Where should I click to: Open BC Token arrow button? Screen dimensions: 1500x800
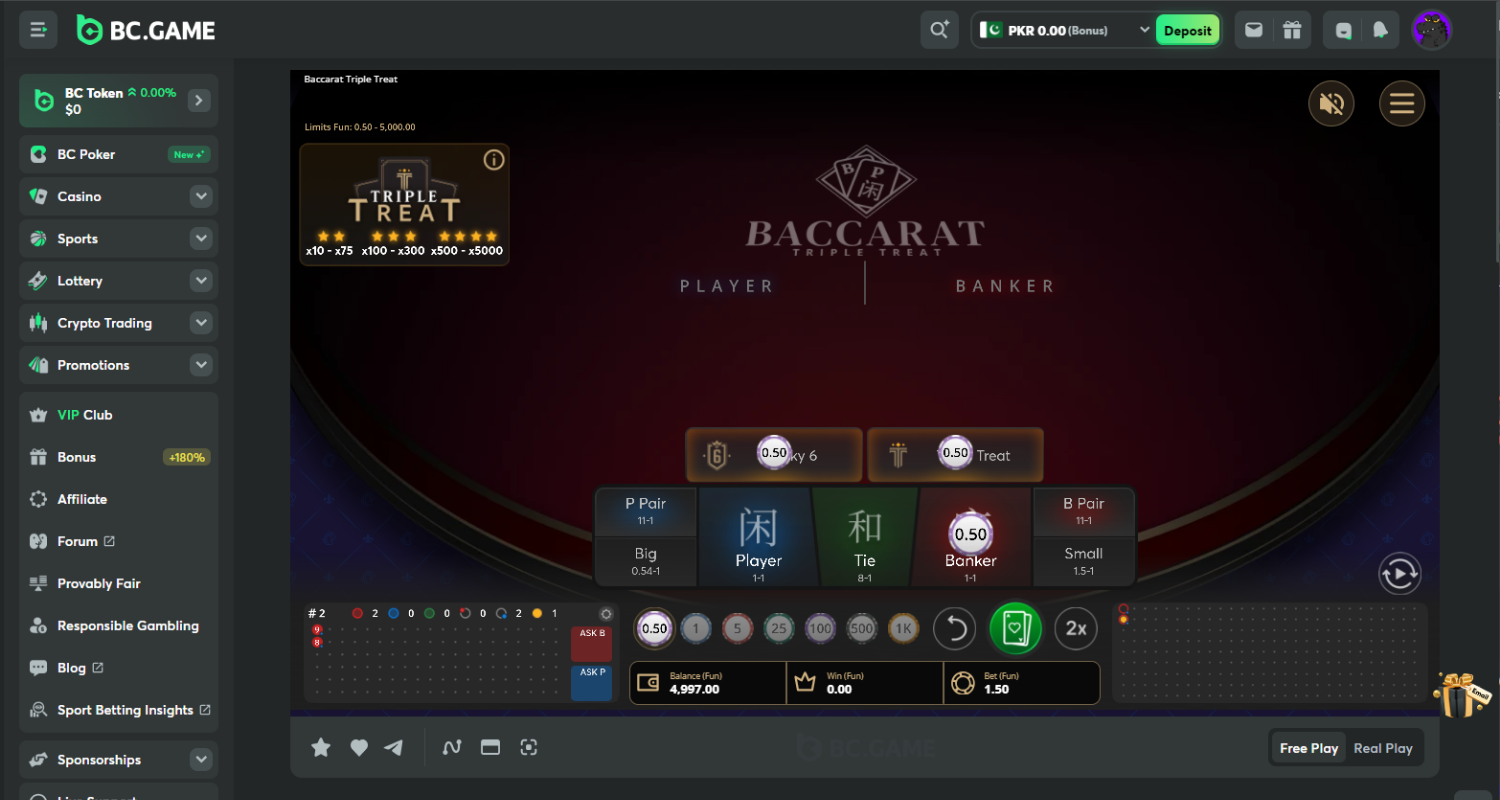pyautogui.click(x=199, y=100)
